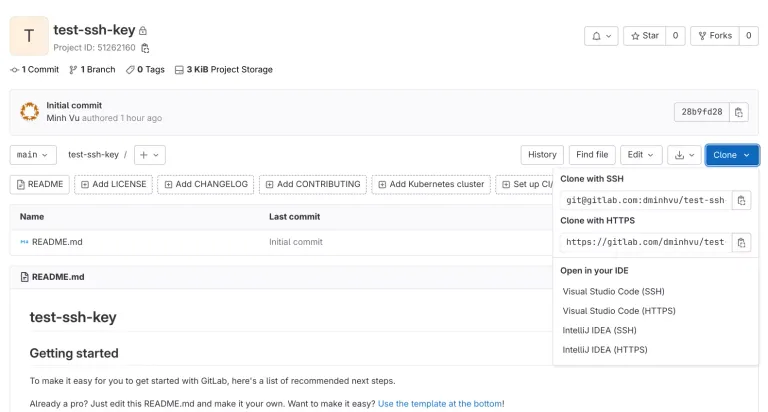This screenshot has height=412, width=768.
Task: Open the star count 0
Action: (x=675, y=36)
